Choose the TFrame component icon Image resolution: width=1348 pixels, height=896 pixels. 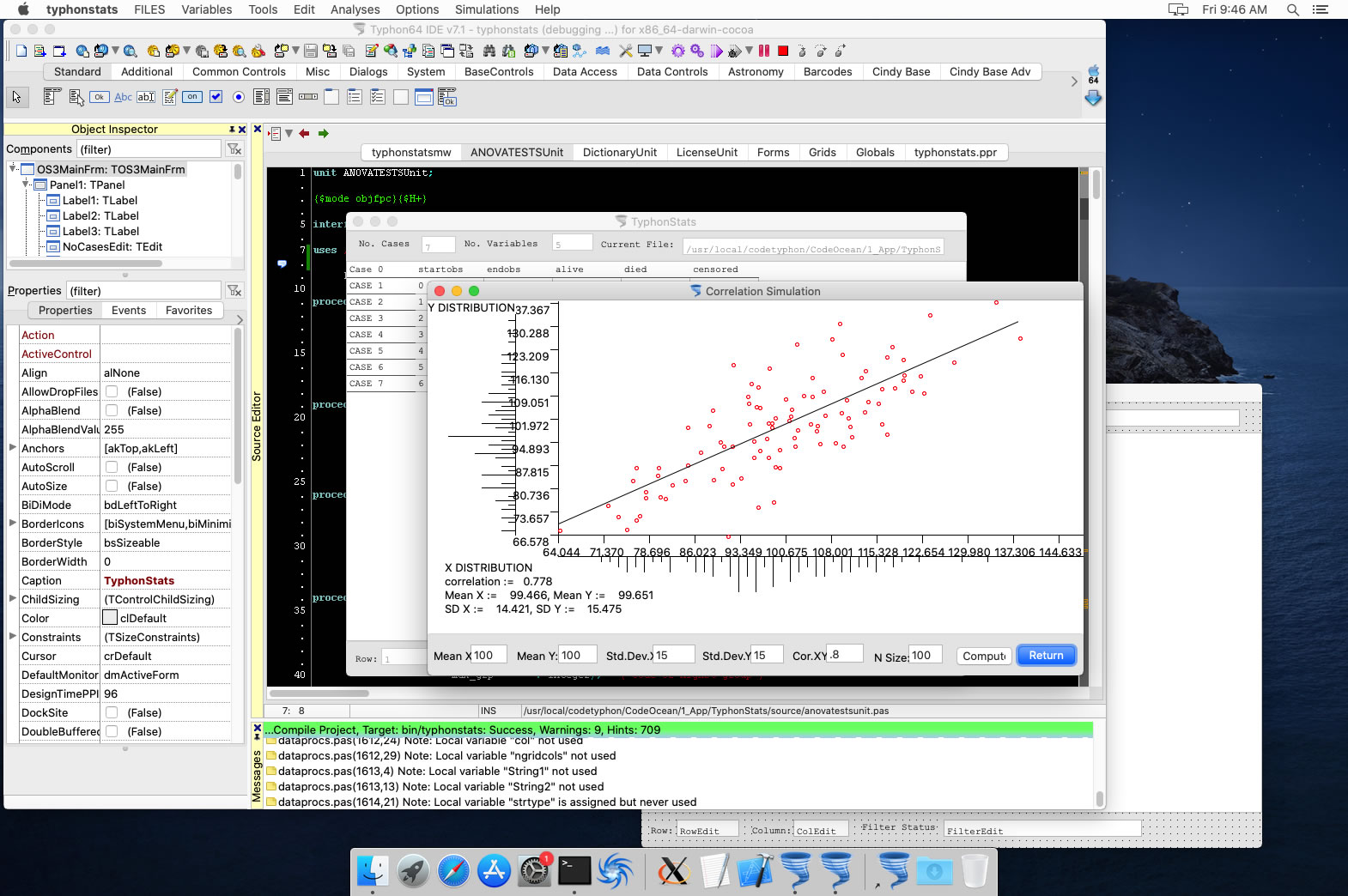(424, 97)
